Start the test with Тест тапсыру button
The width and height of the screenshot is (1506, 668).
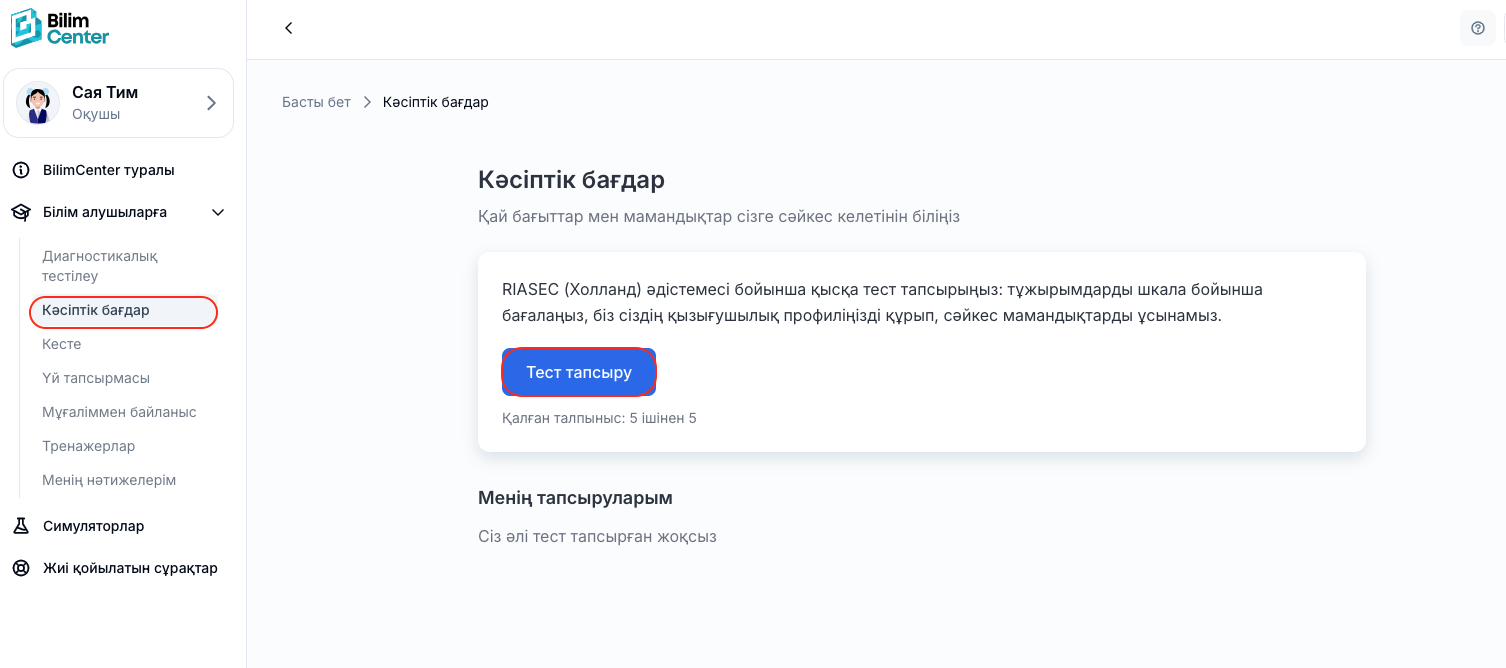(x=579, y=372)
